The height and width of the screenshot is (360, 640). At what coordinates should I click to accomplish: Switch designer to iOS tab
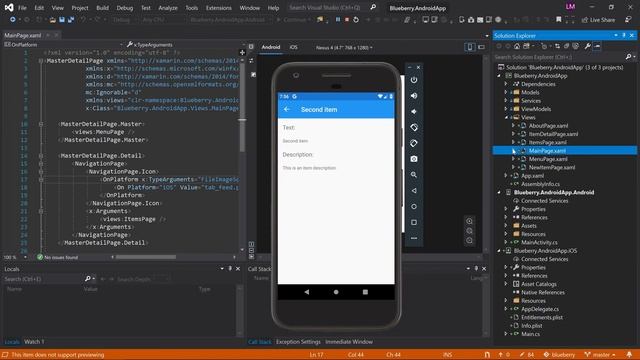pyautogui.click(x=293, y=47)
